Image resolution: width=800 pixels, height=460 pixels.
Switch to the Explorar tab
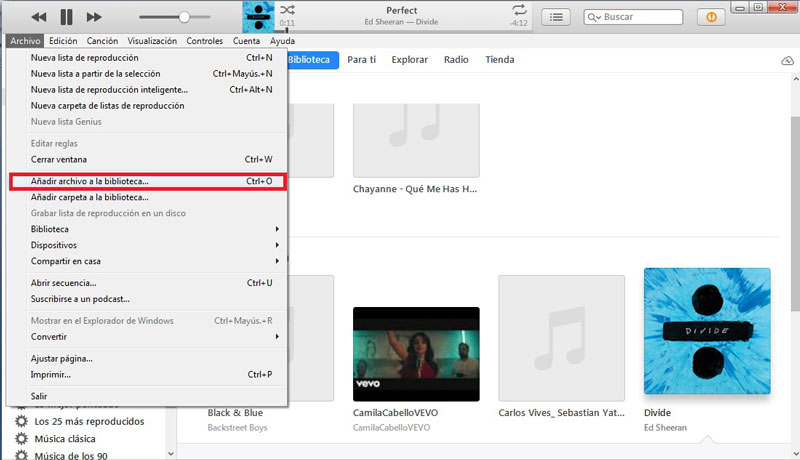[410, 60]
